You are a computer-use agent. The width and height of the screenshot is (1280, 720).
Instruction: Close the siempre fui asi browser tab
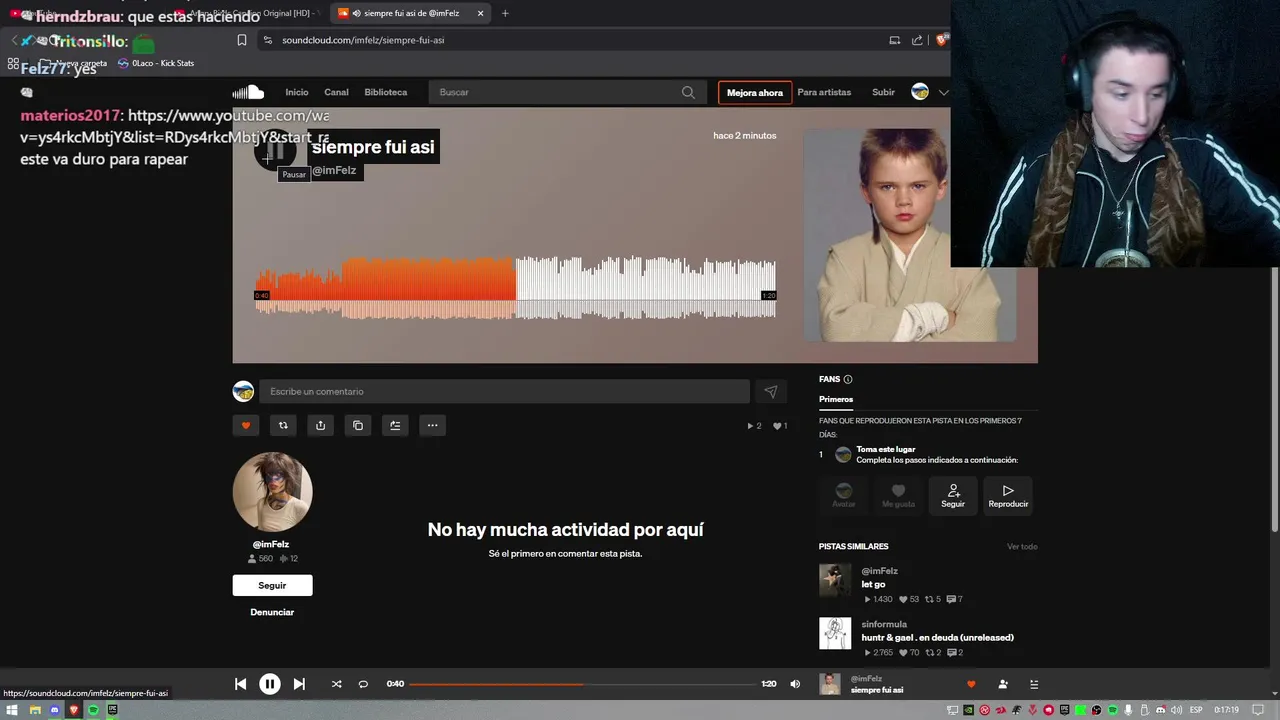pyautogui.click(x=481, y=13)
